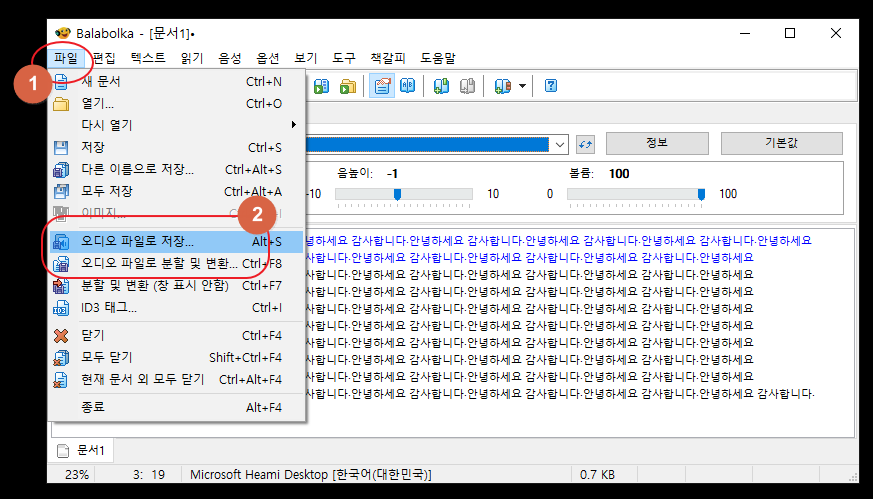Viewport: 873px width, 499px height.
Task: Click the blue question mark help icon
Action: (x=551, y=86)
